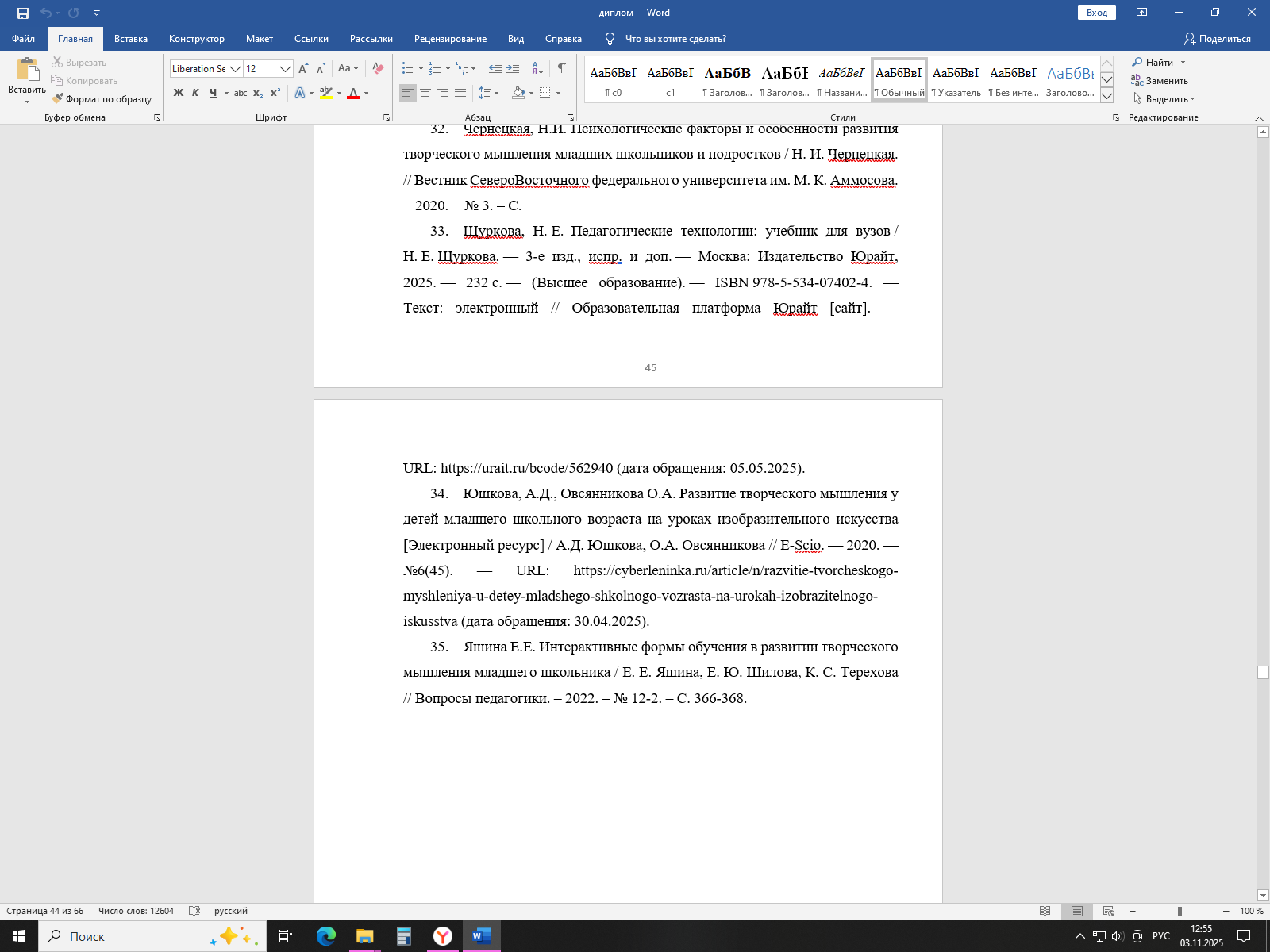
Task: Open the font size dropdown
Action: (x=285, y=69)
